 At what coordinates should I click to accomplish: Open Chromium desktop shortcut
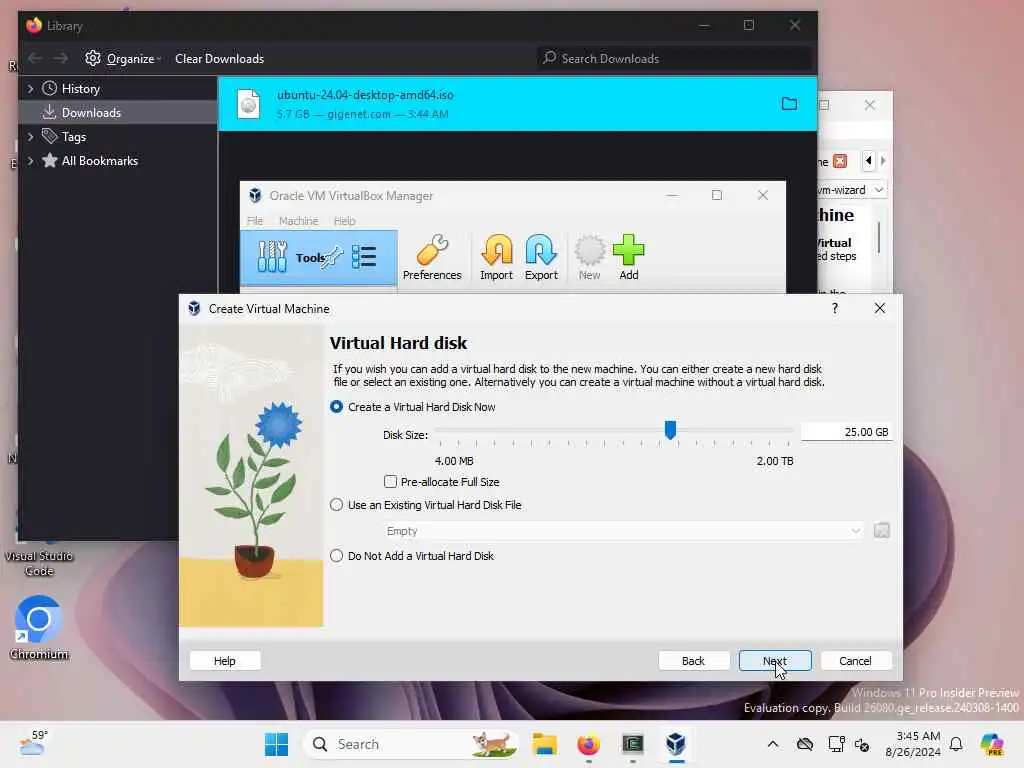39,628
